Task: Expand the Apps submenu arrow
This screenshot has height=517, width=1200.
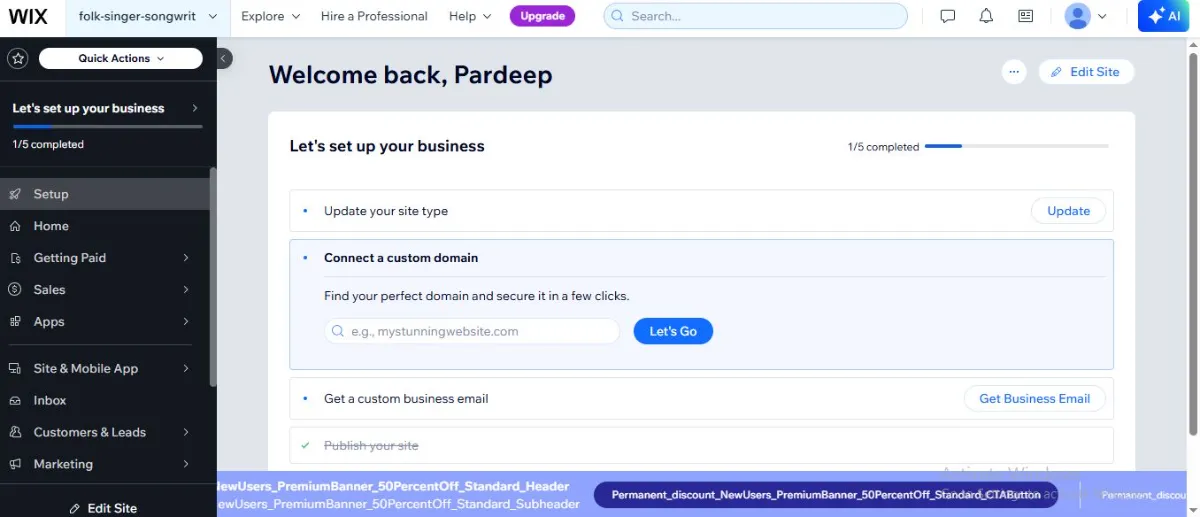Action: pyautogui.click(x=186, y=322)
